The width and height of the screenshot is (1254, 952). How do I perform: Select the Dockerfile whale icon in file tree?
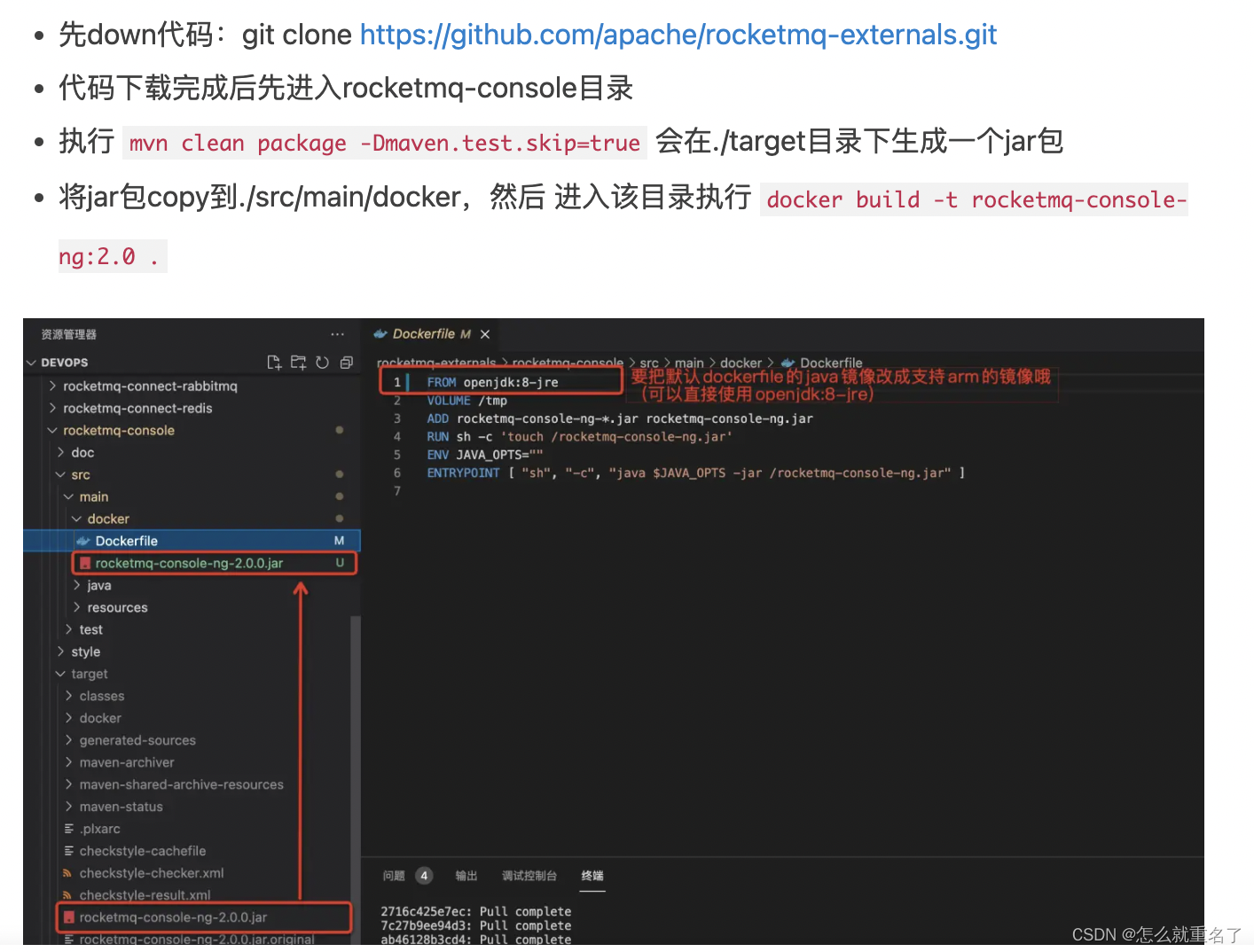click(x=83, y=542)
